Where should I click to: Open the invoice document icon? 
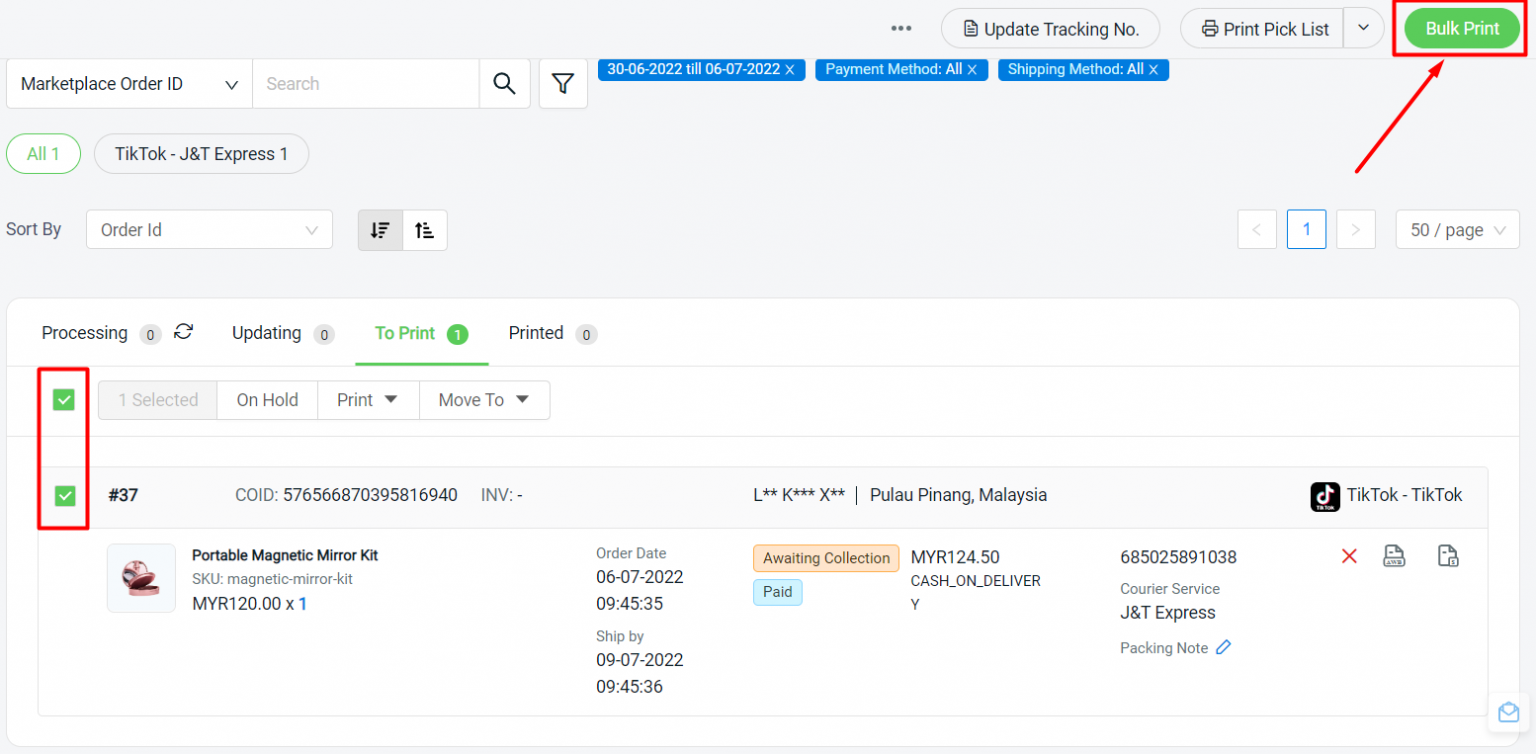pyautogui.click(x=1447, y=556)
